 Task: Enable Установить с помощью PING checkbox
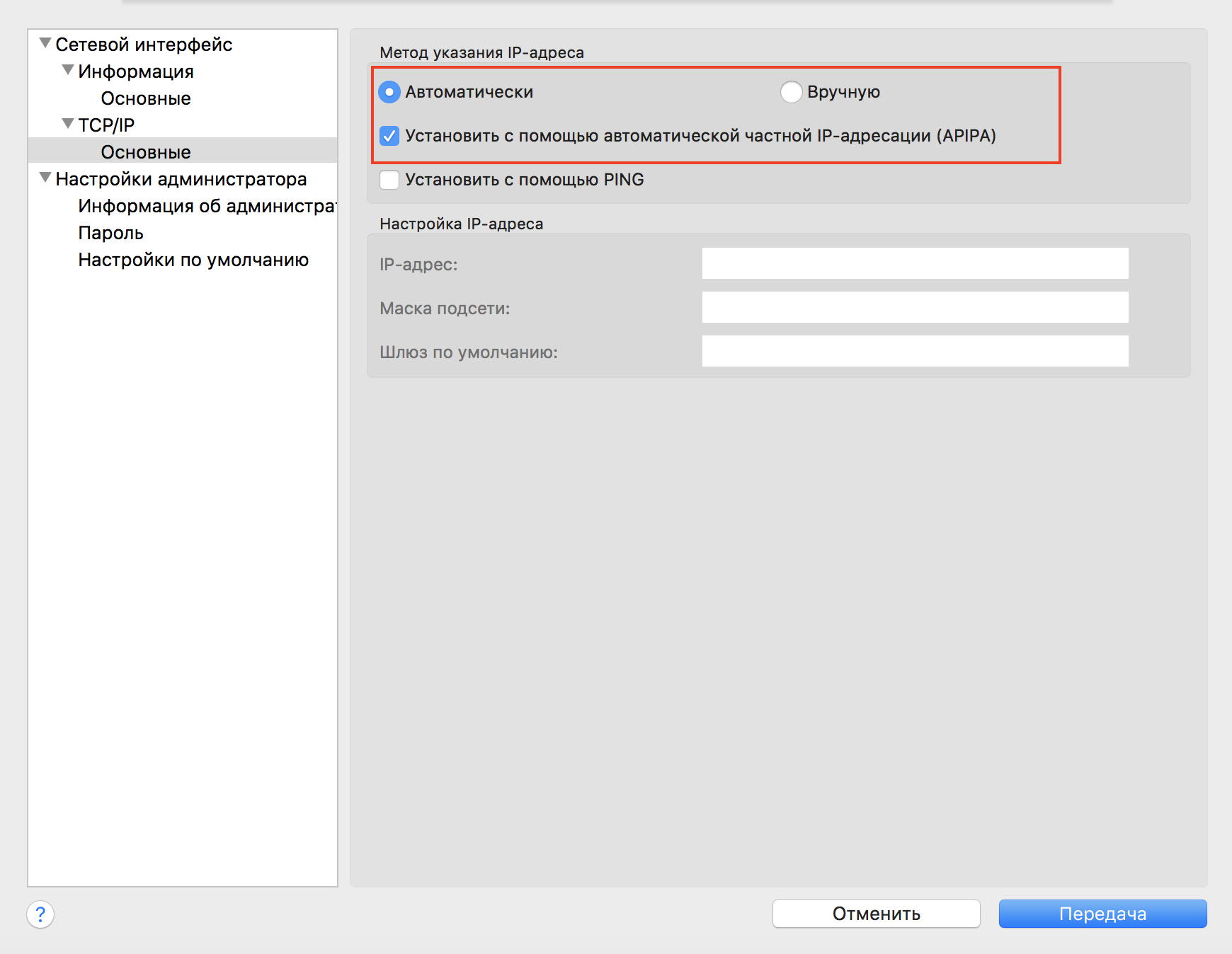pyautogui.click(x=389, y=180)
